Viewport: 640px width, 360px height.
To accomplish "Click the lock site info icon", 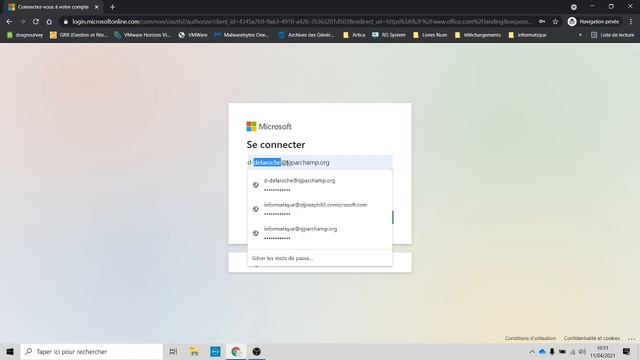I will (x=66, y=22).
